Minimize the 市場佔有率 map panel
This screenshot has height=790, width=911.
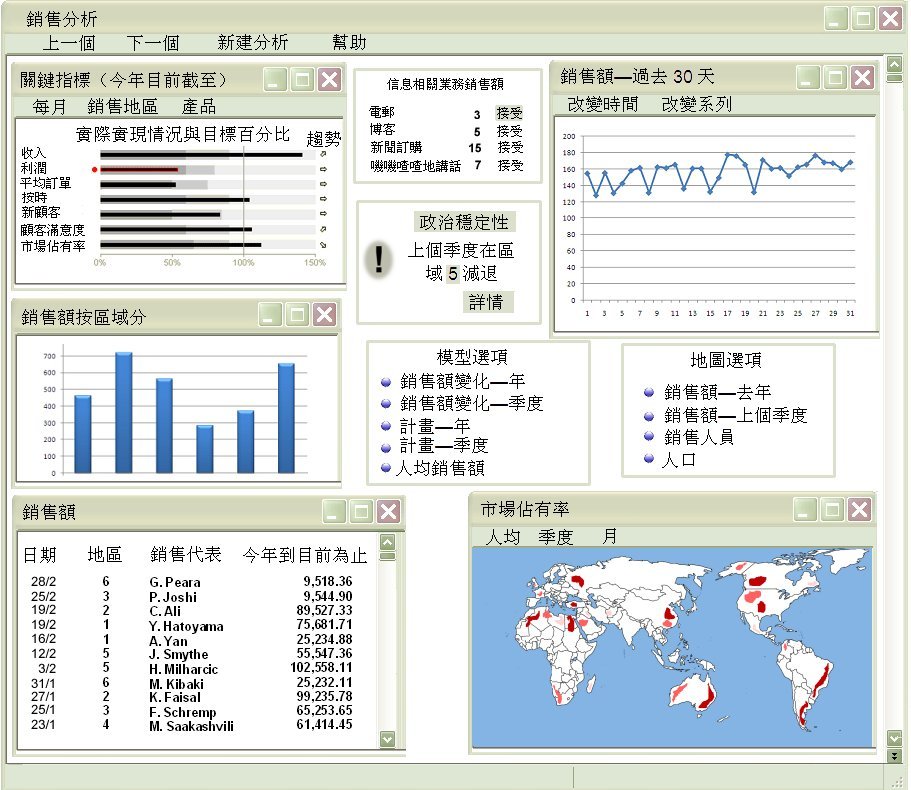805,510
